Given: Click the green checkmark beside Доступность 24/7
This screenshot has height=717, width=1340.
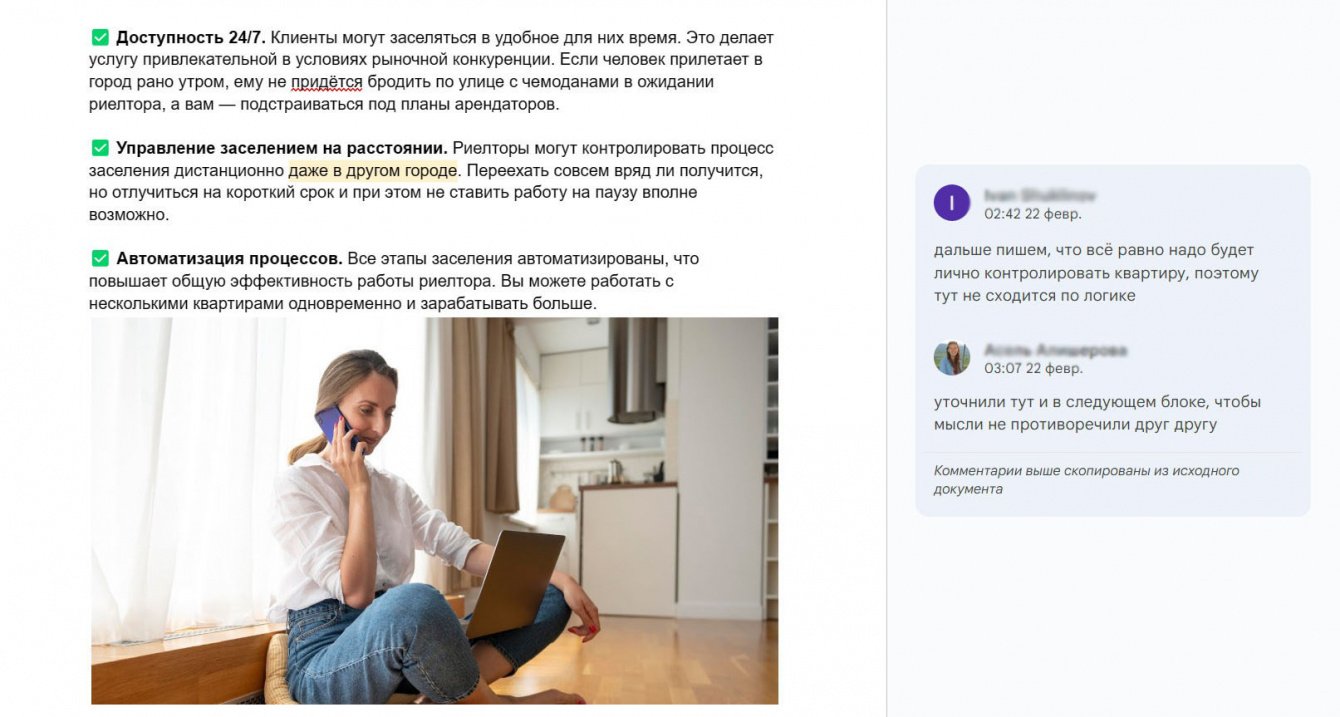Looking at the screenshot, I should (100, 38).
